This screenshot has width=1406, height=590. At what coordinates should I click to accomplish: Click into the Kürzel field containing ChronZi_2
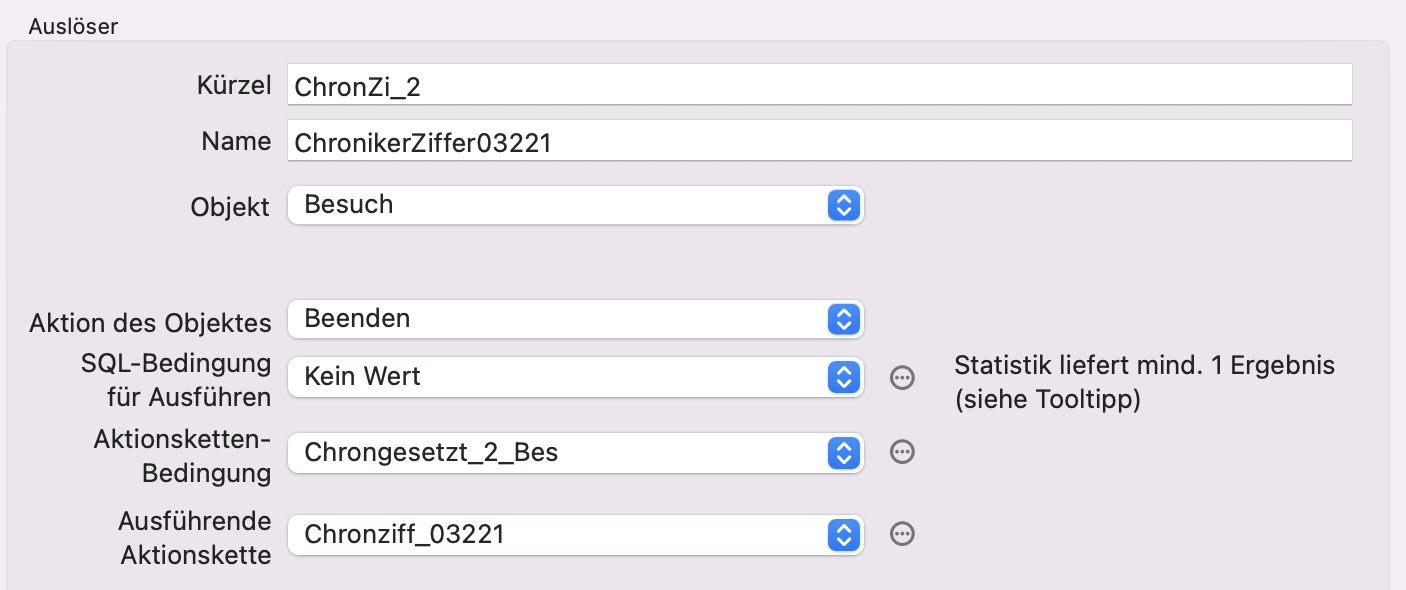click(x=820, y=85)
